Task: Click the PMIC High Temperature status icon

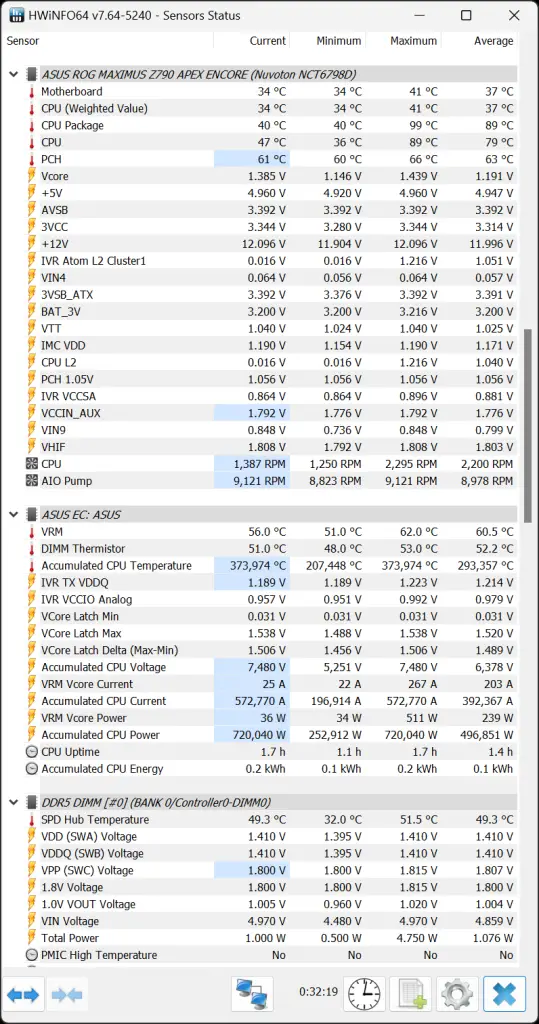Action: click(x=31, y=955)
